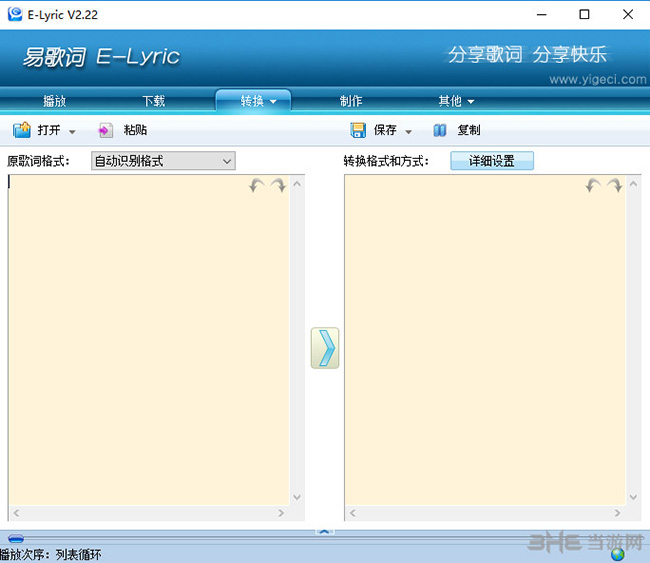Open the 保存 dropdown arrow
Viewport: 650px width, 563px height.
tap(408, 132)
